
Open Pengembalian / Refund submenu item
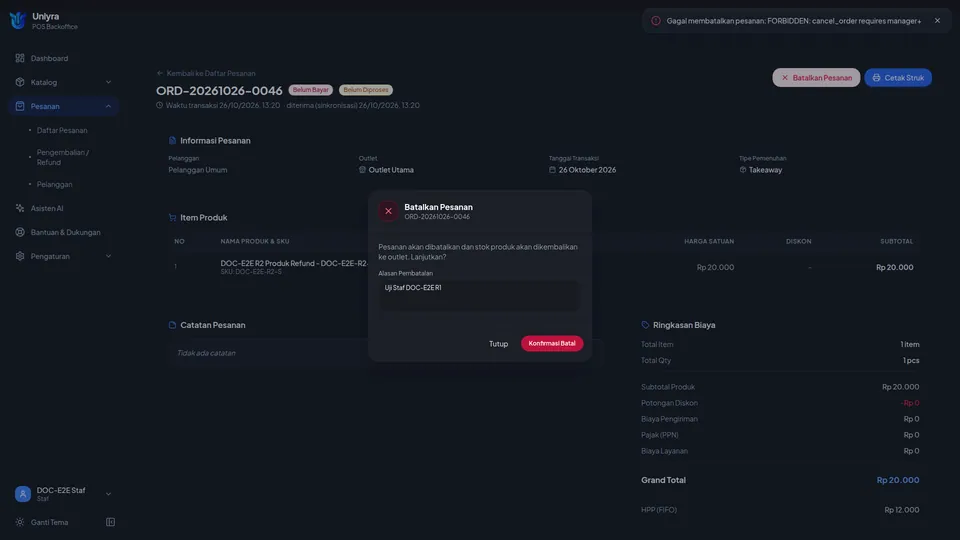(x=62, y=157)
